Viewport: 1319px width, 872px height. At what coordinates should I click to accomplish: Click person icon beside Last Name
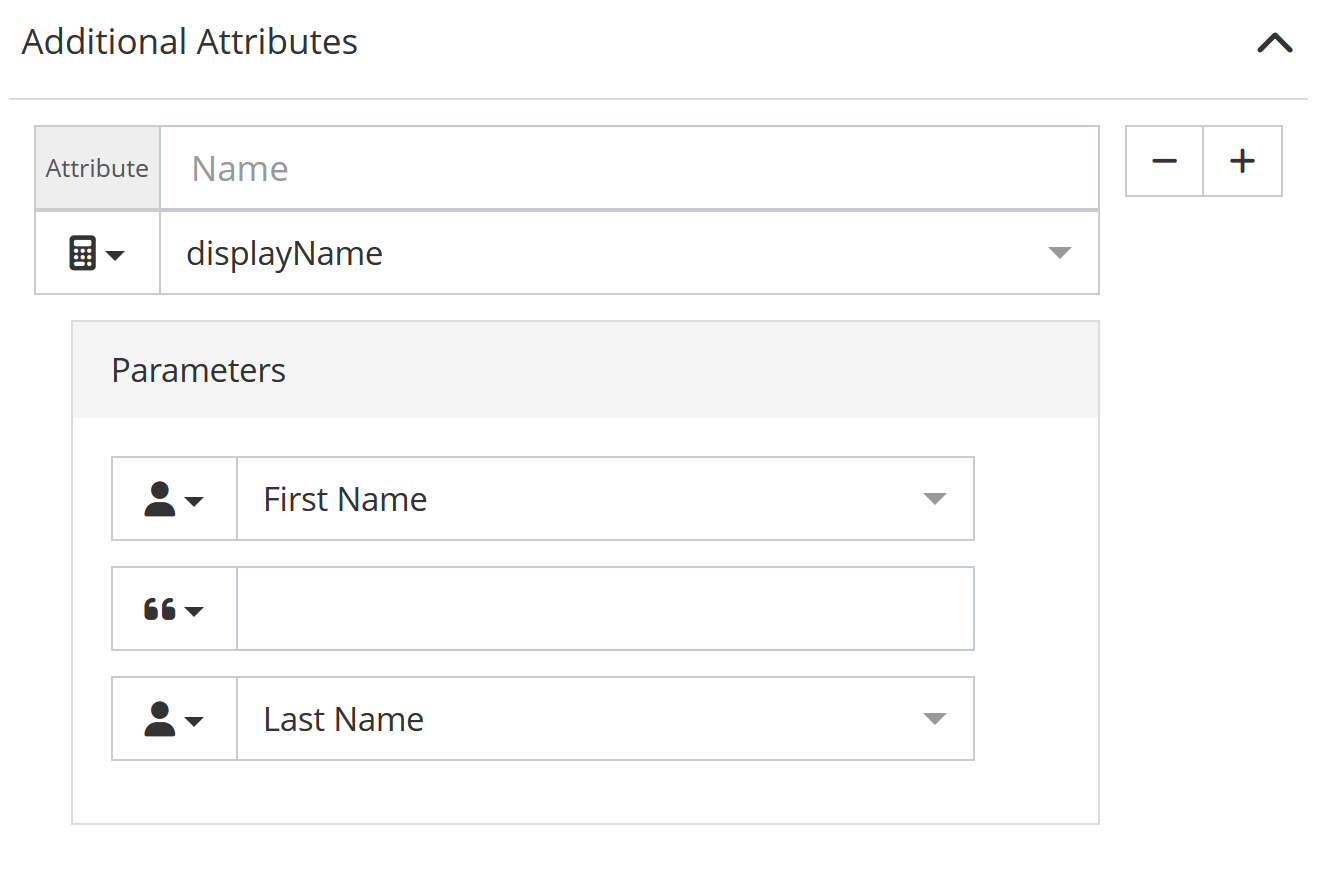coord(159,719)
